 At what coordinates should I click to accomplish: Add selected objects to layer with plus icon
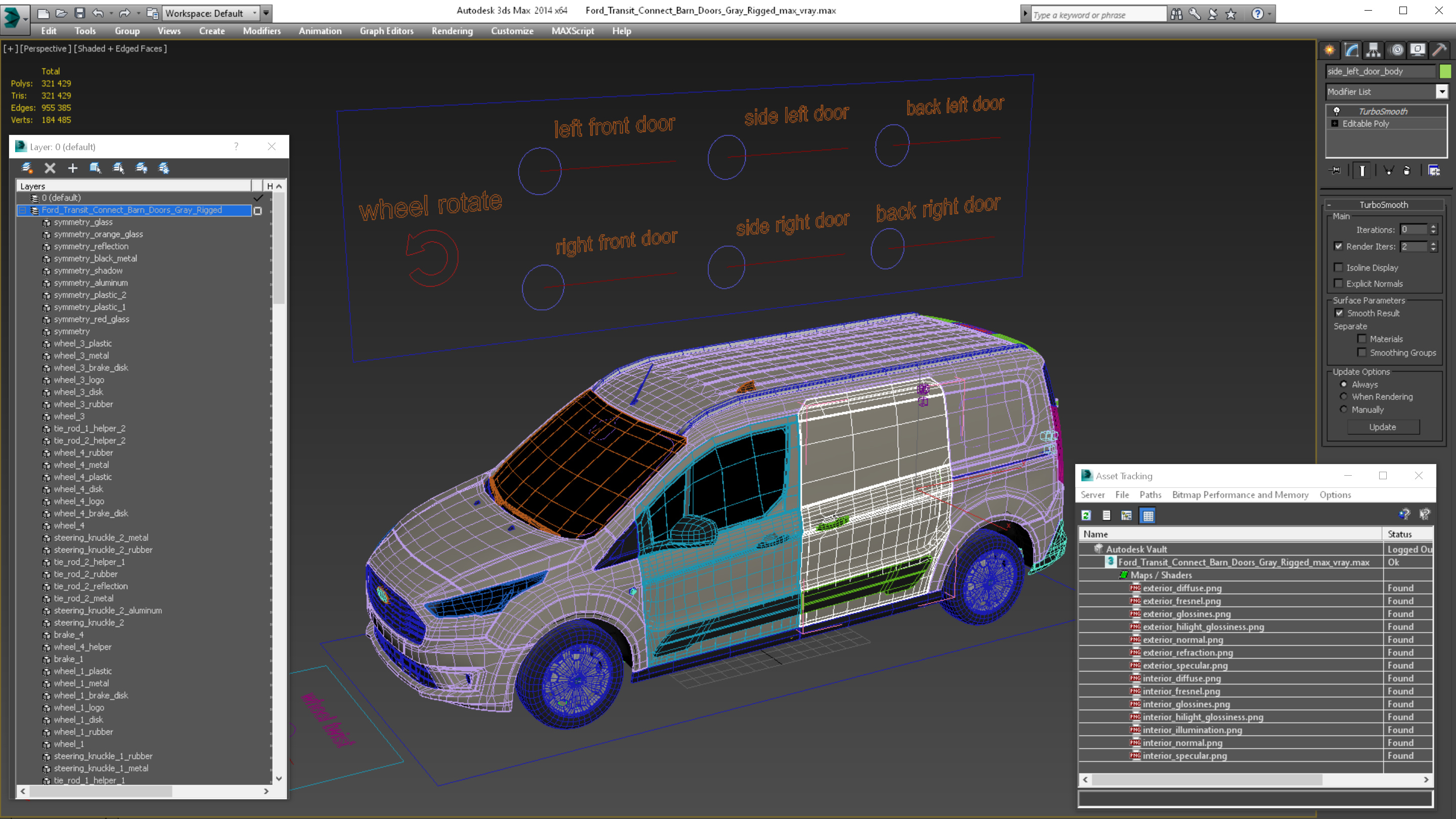coord(72,168)
